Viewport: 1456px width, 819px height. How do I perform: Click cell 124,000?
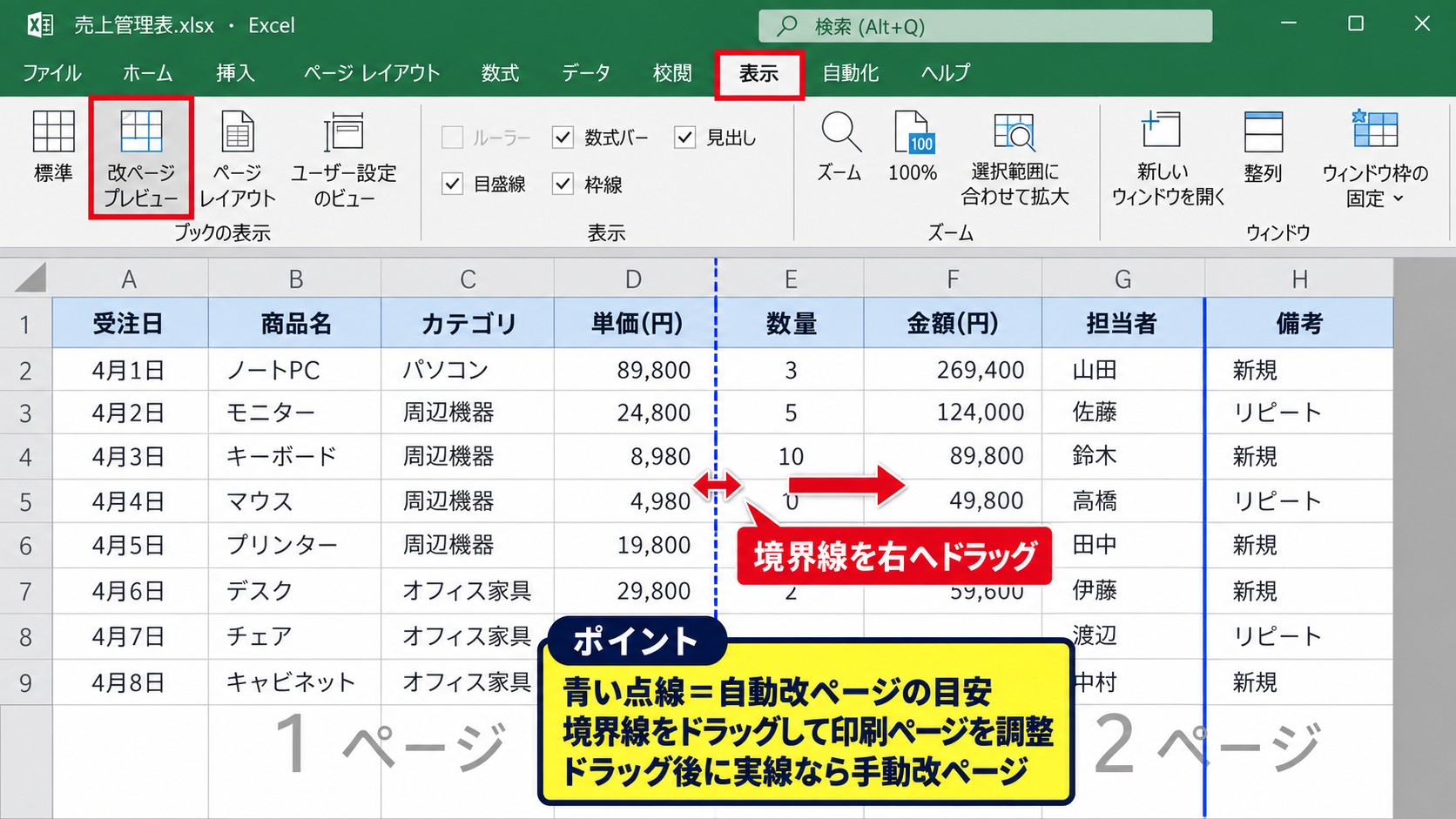click(x=953, y=412)
